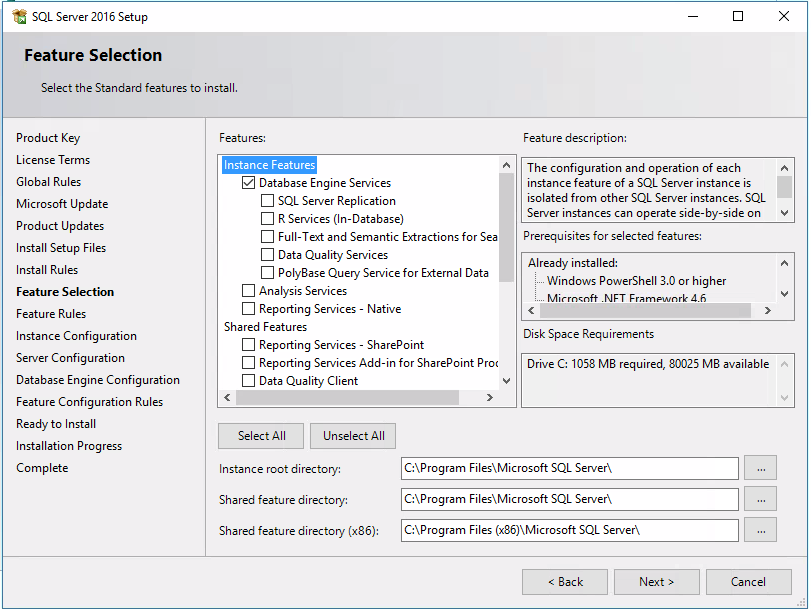811x609 pixels.
Task: Proceed with the Next button
Action: coord(656,582)
